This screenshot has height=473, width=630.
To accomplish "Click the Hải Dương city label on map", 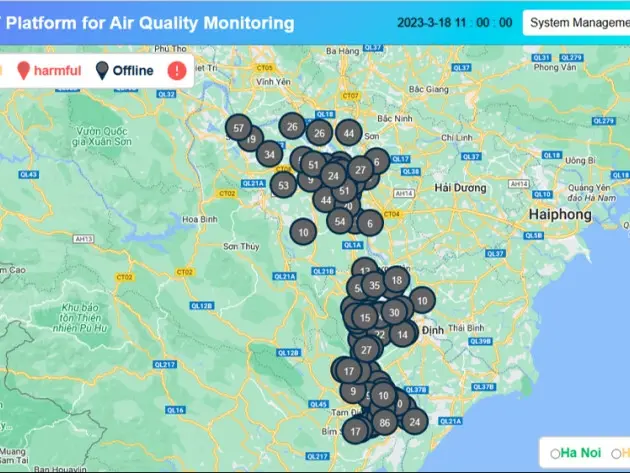I will 460,187.
